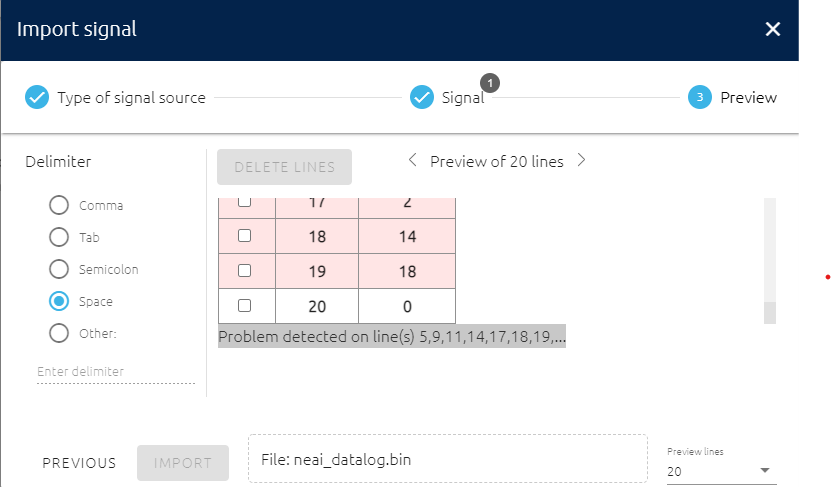The image size is (831, 487).
Task: Click the Enter delimiter input field
Action: (116, 371)
